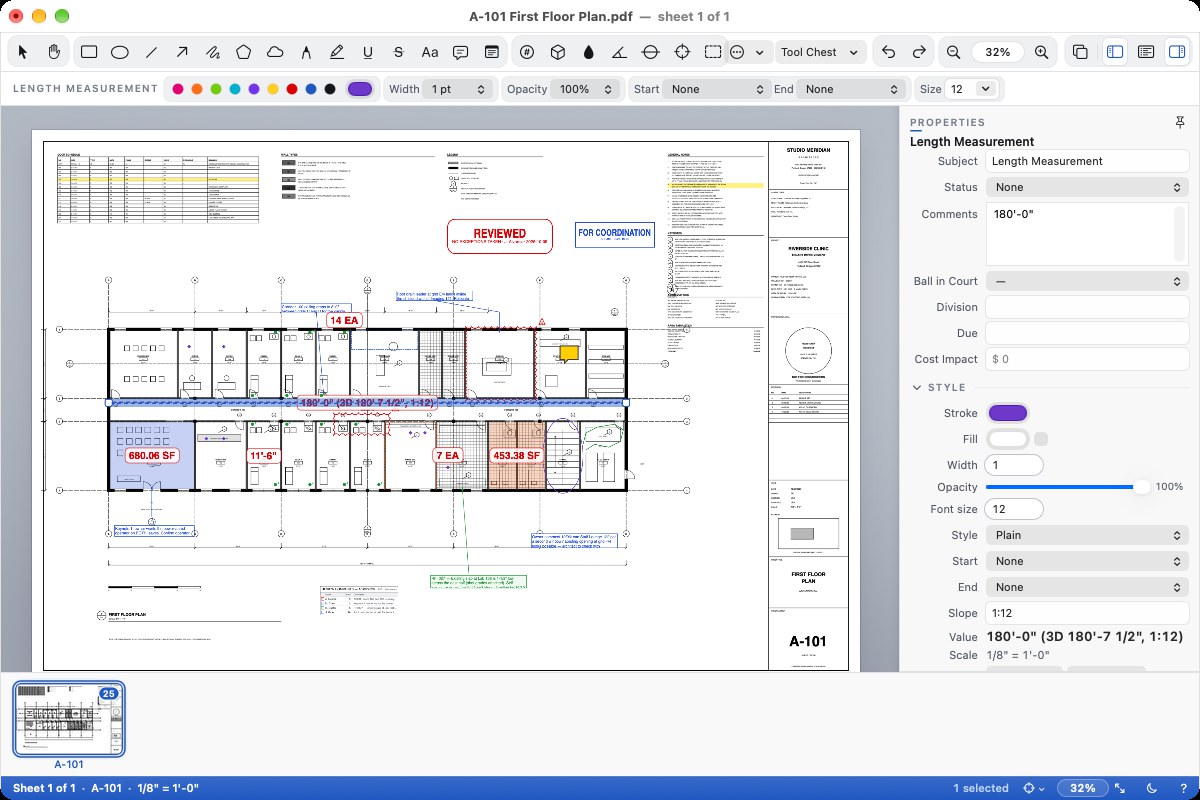Click the Count (#) tool
Viewport: 1200px width, 800px height.
(527, 52)
